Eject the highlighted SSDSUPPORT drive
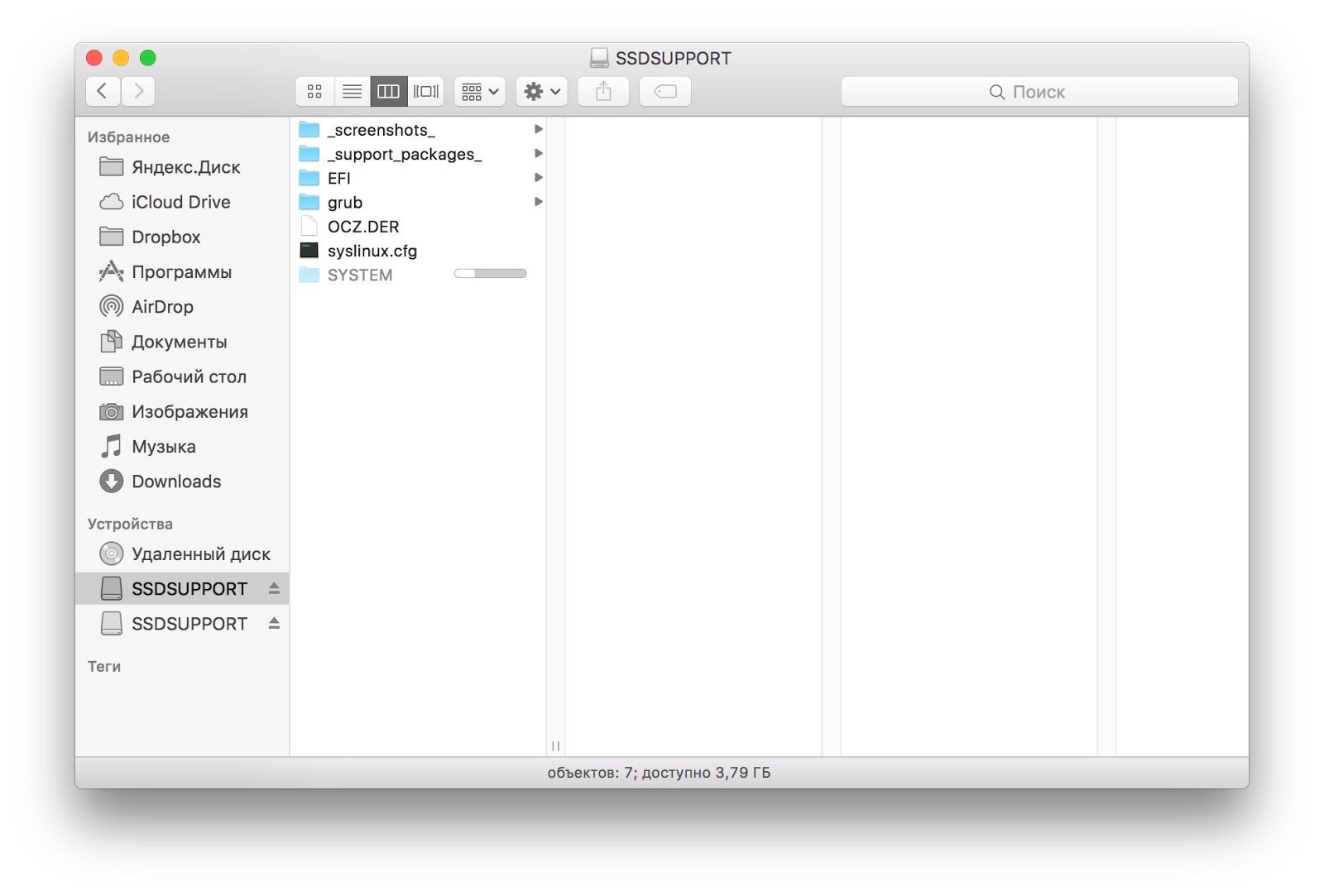1324x896 pixels. coord(274,588)
